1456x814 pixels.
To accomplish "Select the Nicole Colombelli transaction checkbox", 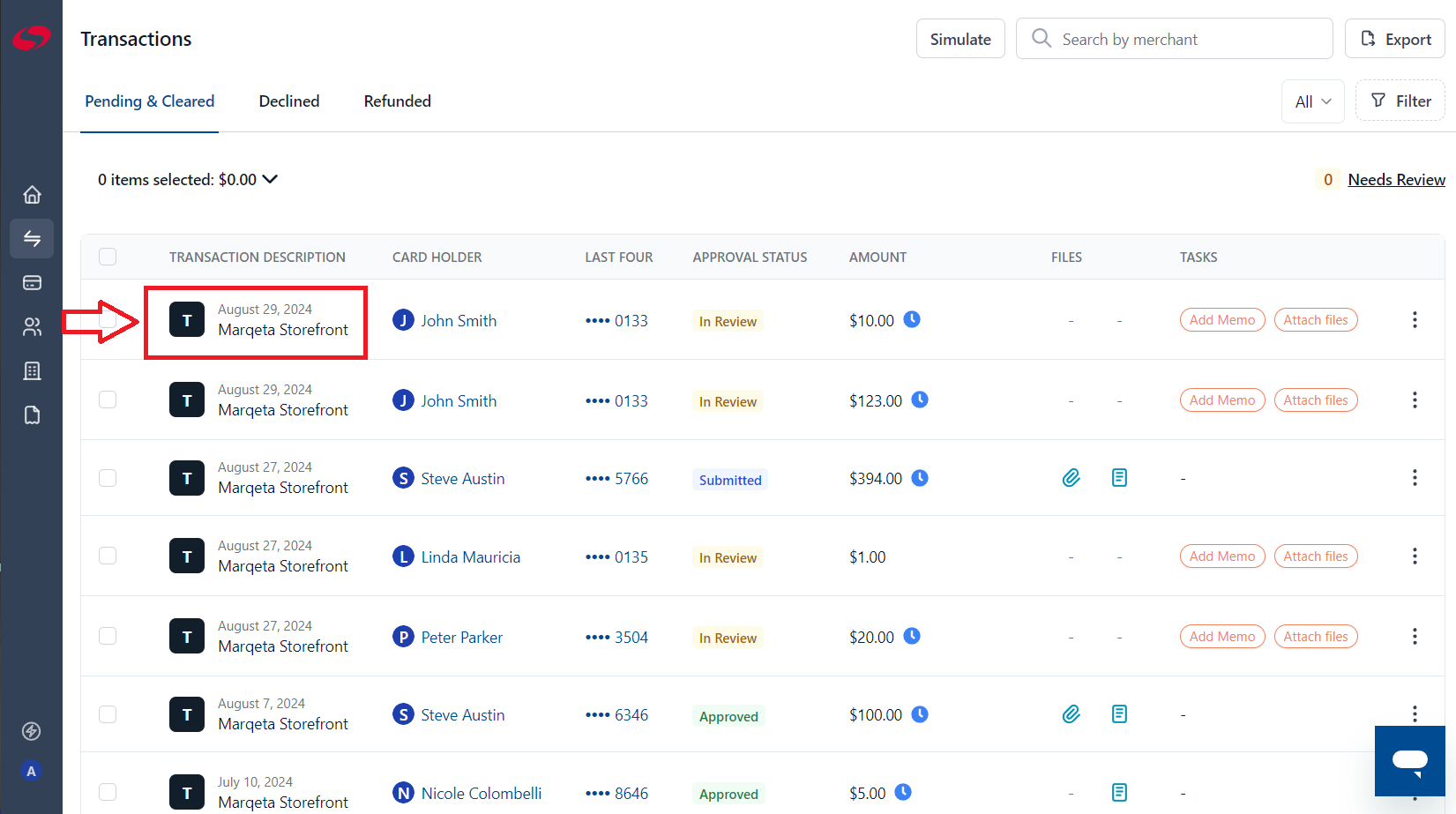I will [108, 792].
